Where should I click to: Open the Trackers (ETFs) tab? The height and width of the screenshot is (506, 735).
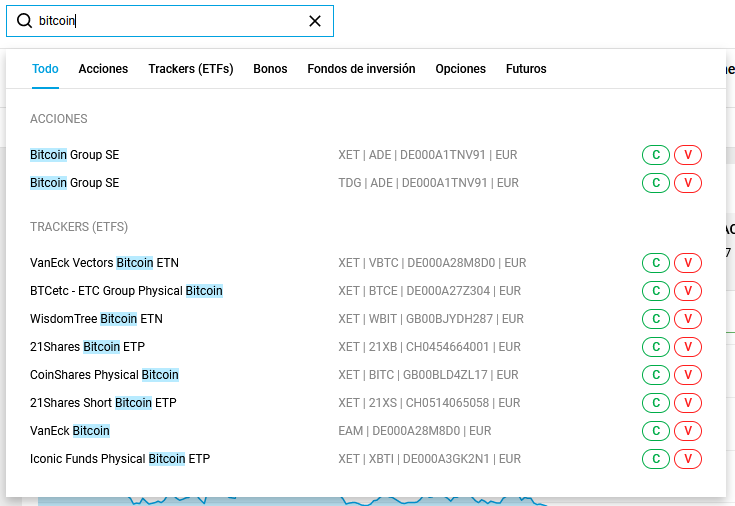pos(191,69)
